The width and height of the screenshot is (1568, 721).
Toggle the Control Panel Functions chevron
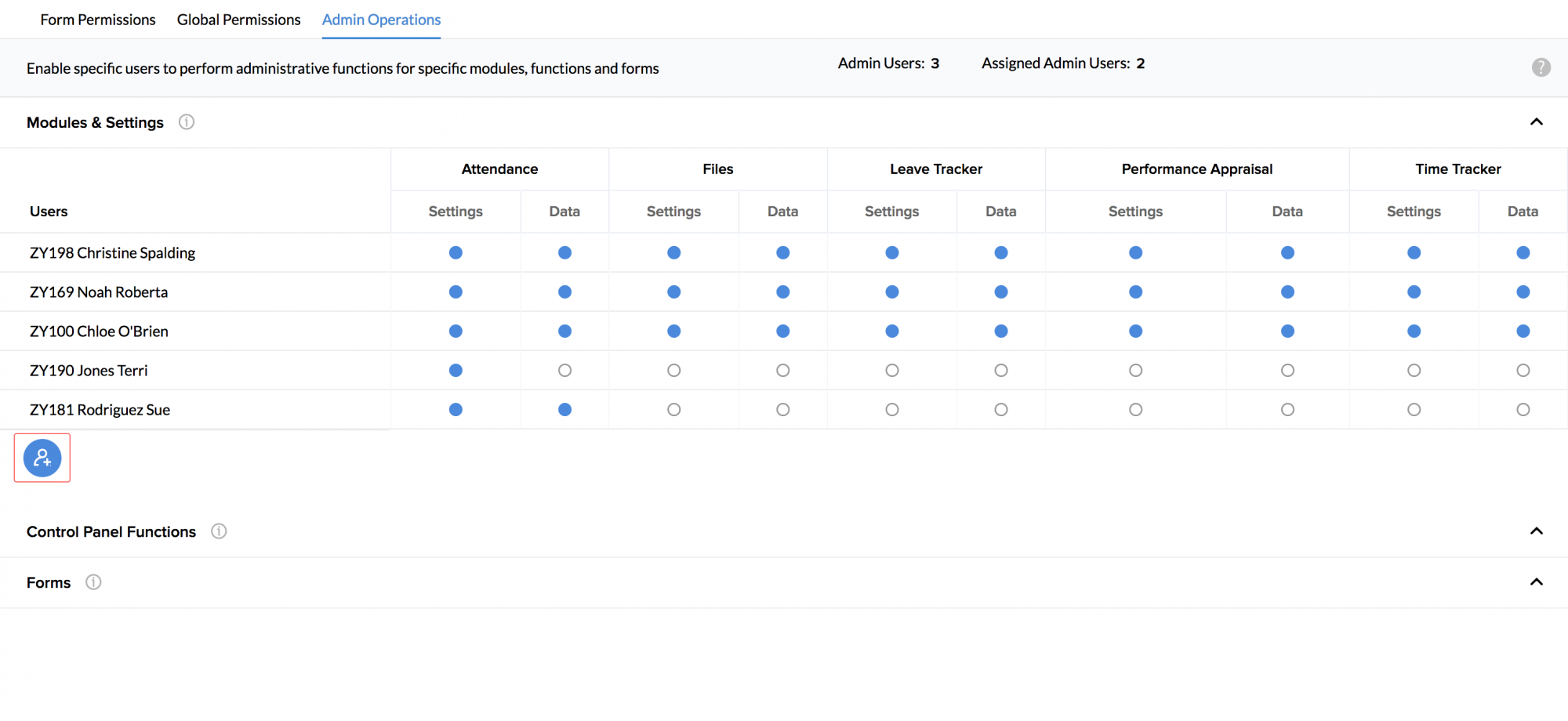click(1536, 531)
